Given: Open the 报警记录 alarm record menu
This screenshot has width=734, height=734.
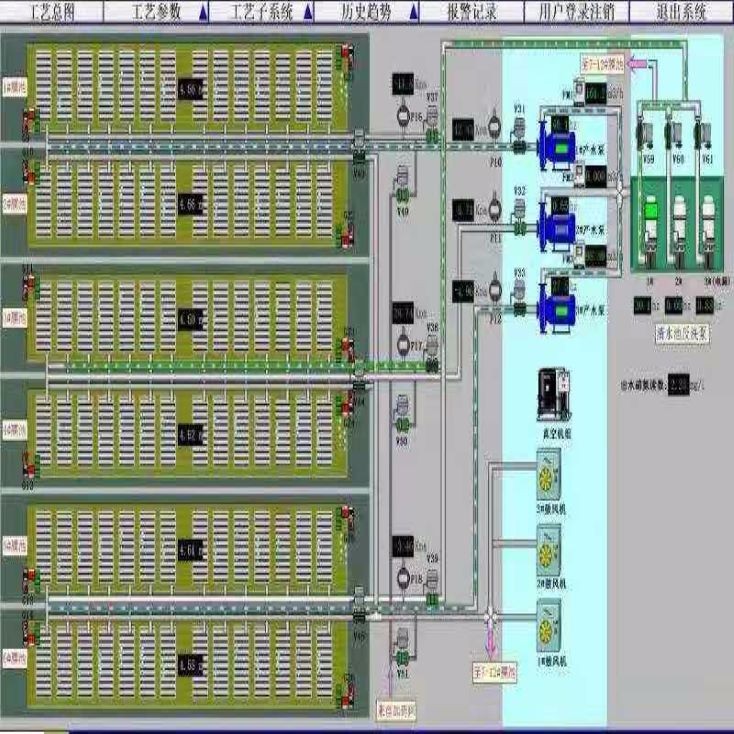Looking at the screenshot, I should point(473,12).
